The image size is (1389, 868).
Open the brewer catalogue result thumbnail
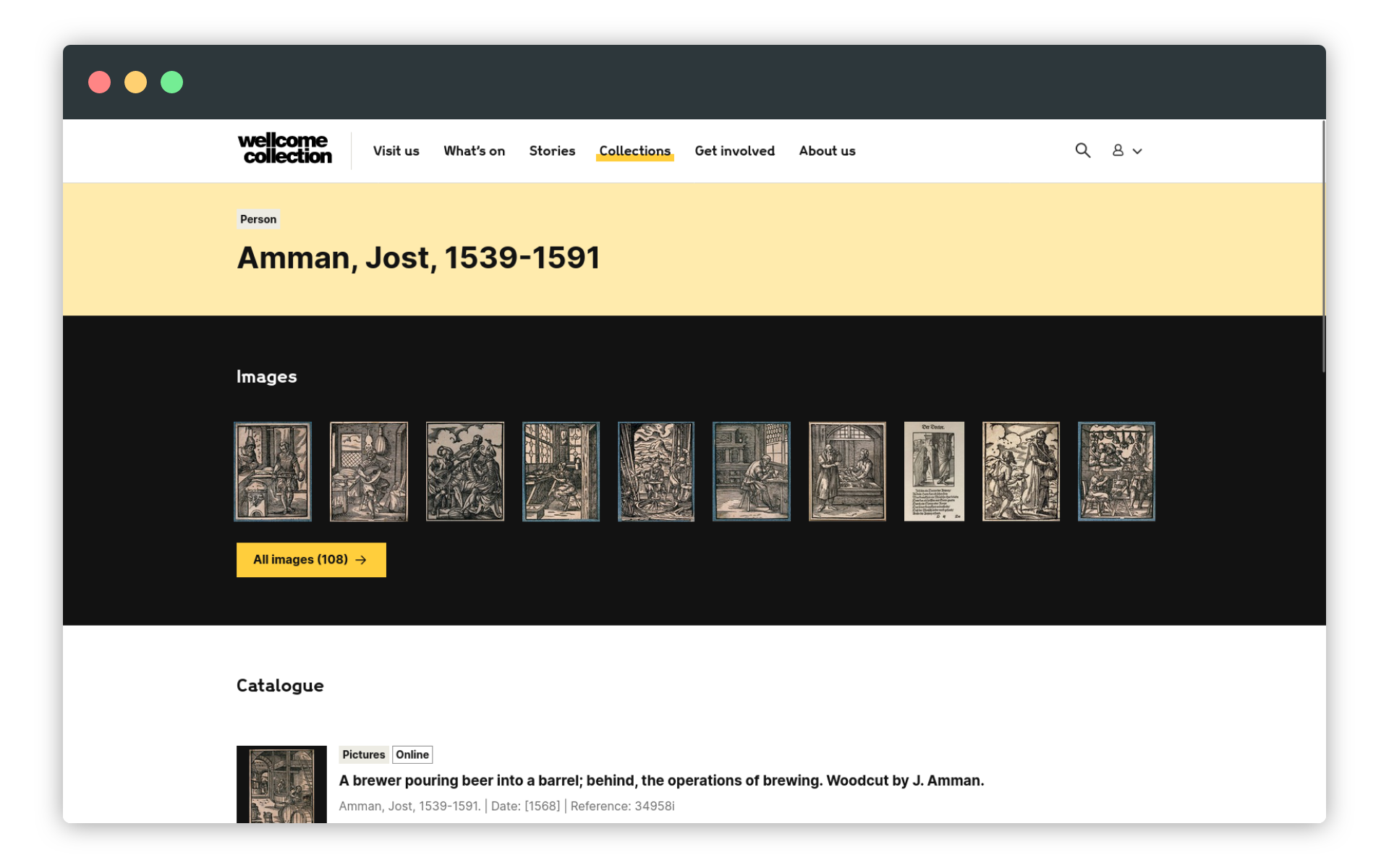pos(281,784)
